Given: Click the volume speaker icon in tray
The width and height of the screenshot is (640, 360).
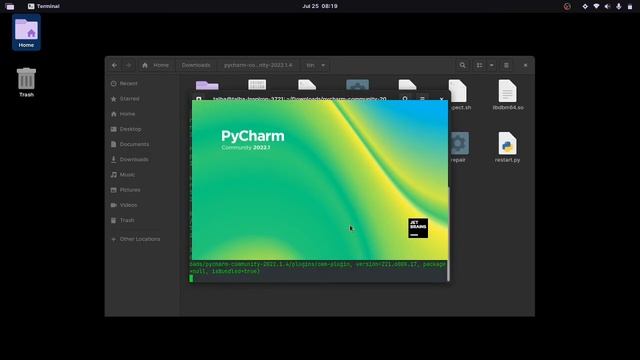Looking at the screenshot, I should pos(607,6).
